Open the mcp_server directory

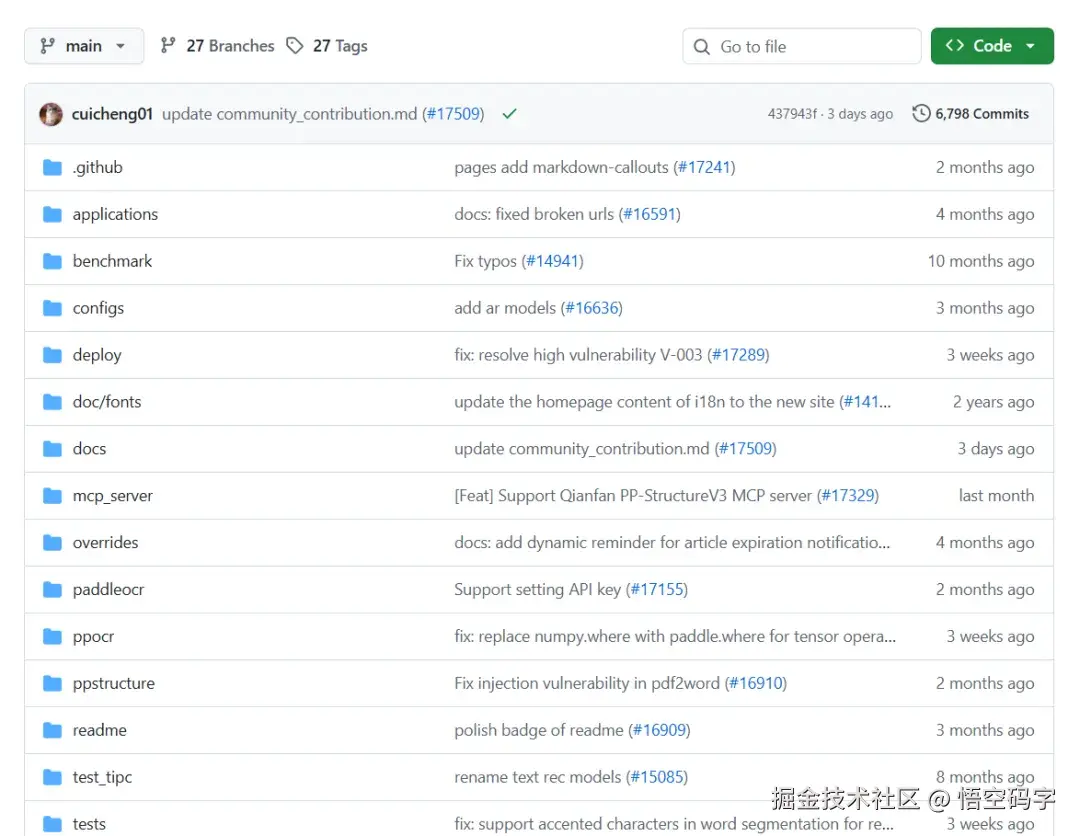point(113,496)
